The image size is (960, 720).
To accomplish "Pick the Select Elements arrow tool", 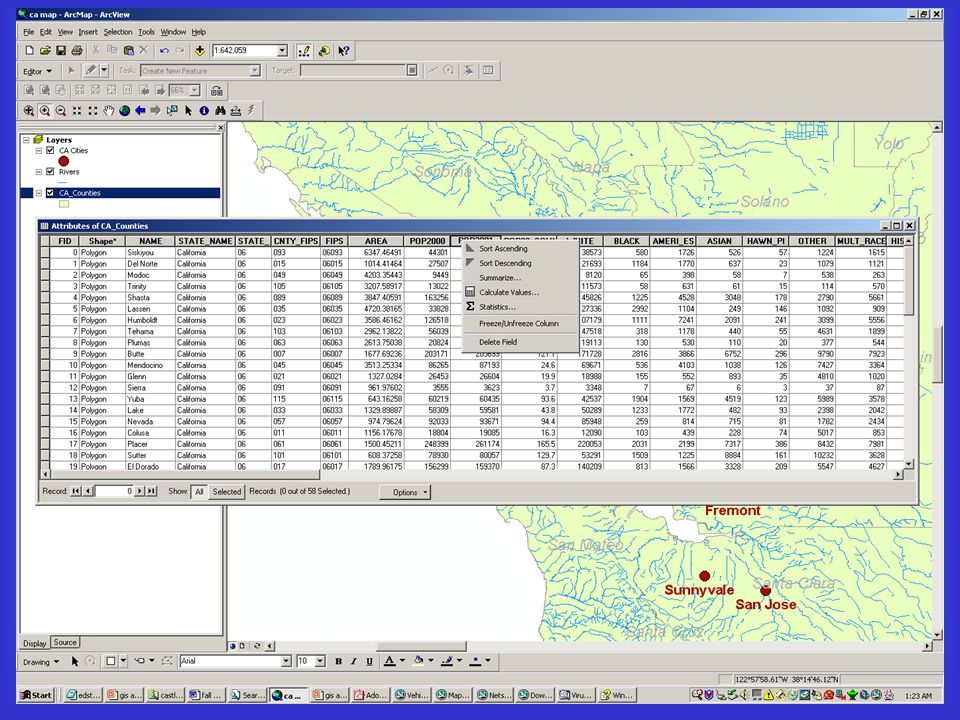I will click(188, 111).
